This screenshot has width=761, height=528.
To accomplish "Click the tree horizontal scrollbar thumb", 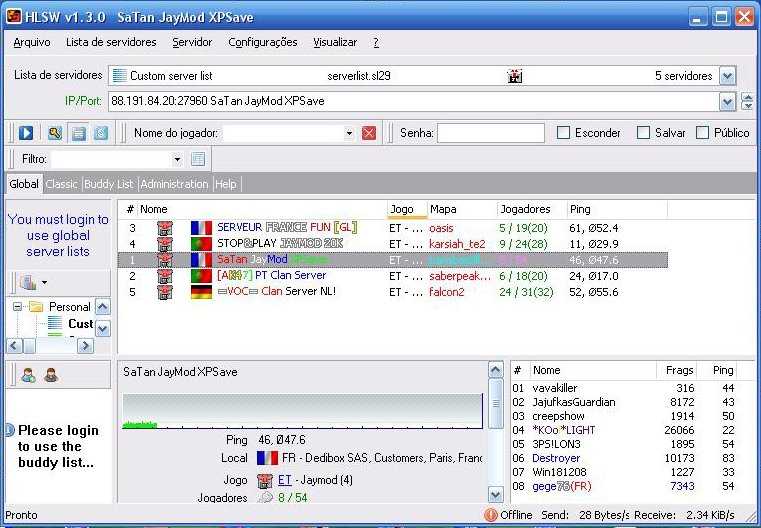I will pyautogui.click(x=30, y=346).
